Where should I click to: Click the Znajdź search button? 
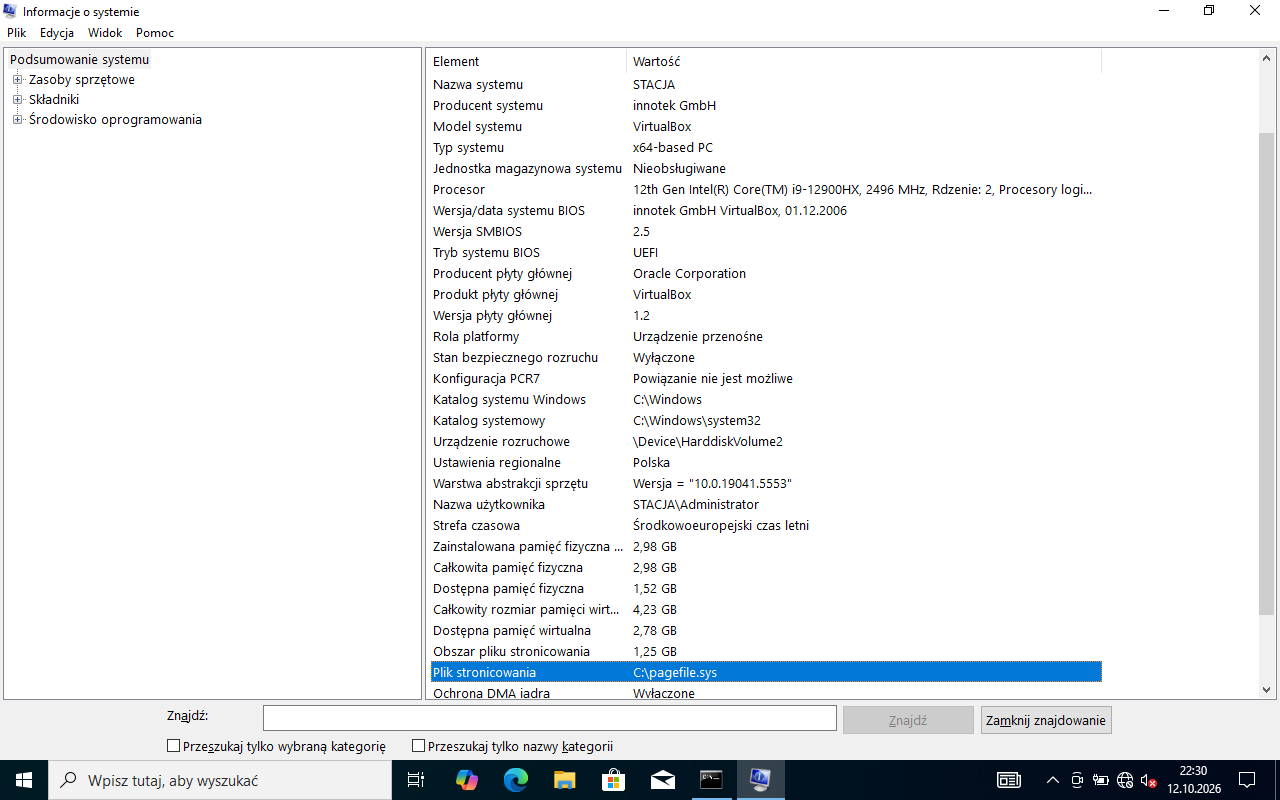coord(908,720)
